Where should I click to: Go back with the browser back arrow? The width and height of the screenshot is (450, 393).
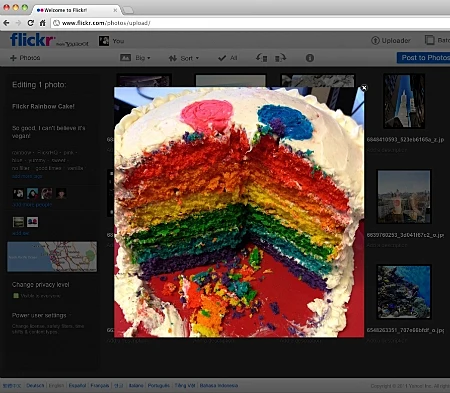click(x=6, y=23)
